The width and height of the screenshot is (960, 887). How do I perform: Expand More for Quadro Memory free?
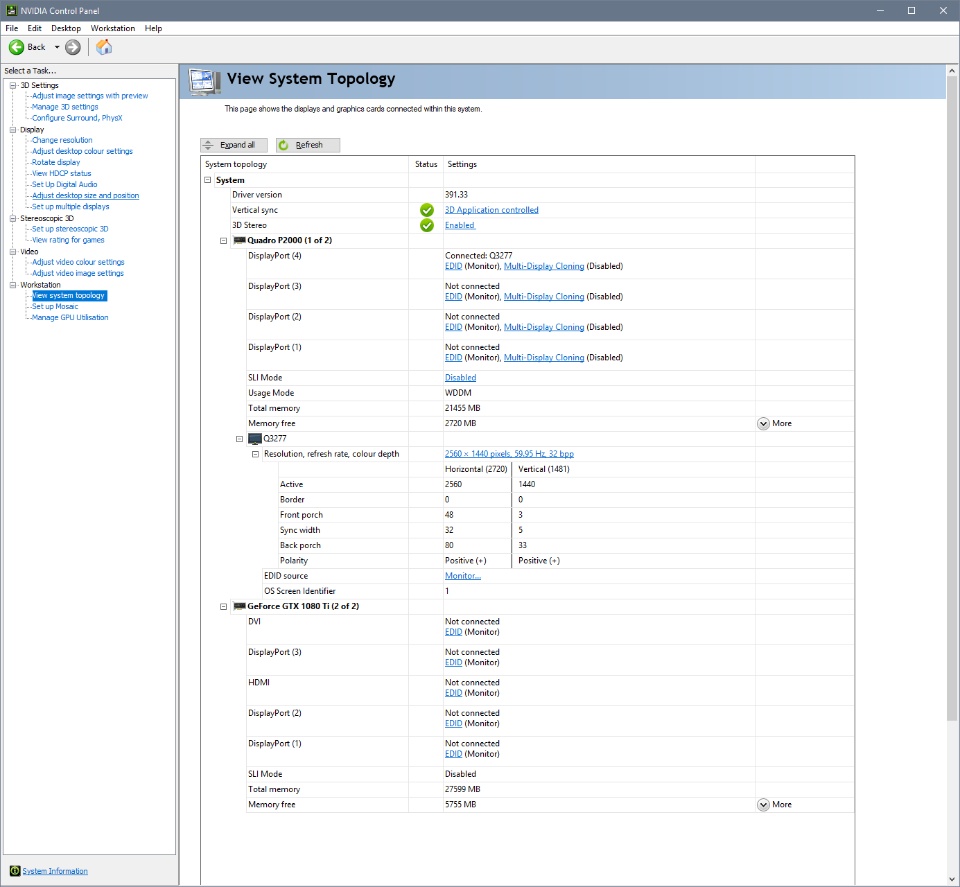pos(774,424)
